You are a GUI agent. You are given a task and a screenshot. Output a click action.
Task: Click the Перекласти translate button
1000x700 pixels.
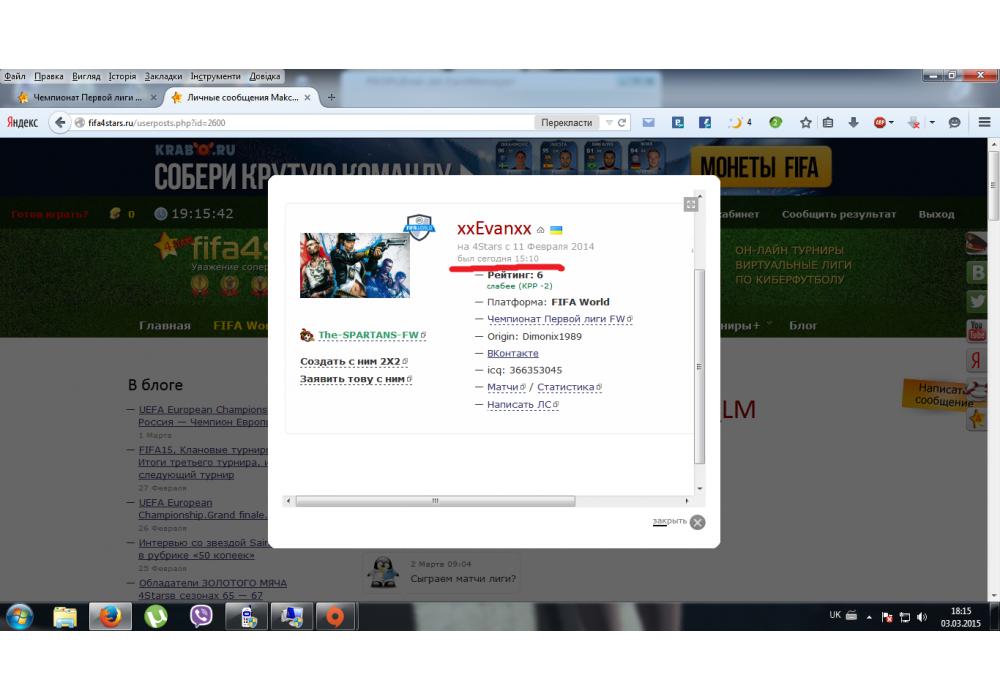tap(566, 122)
